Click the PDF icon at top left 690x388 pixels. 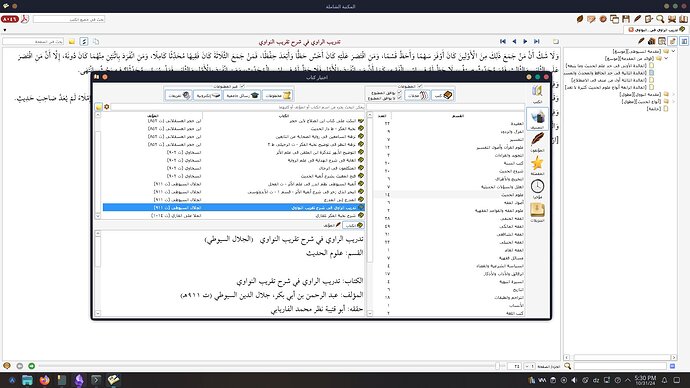25,19
